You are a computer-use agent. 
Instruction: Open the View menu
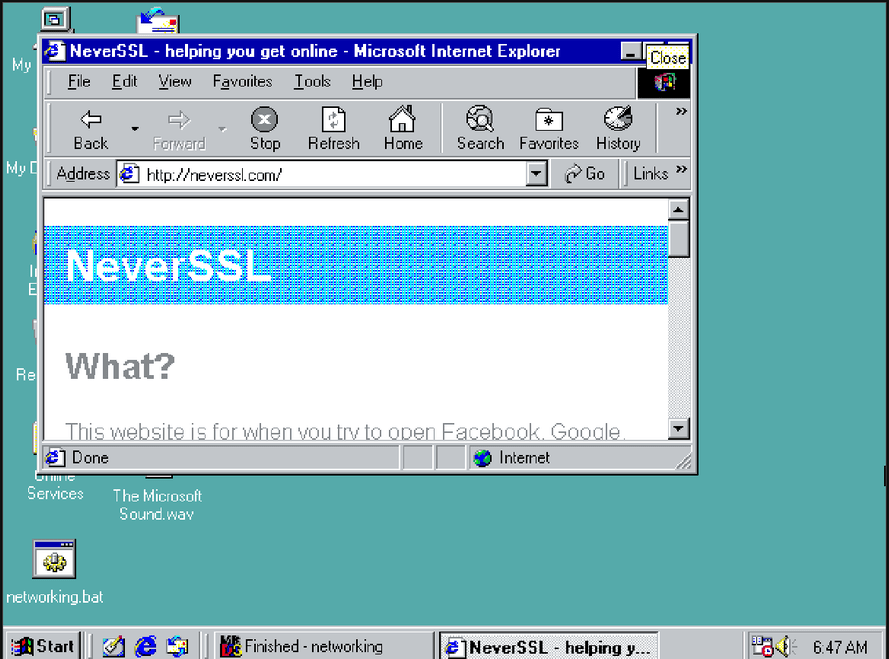(x=175, y=82)
